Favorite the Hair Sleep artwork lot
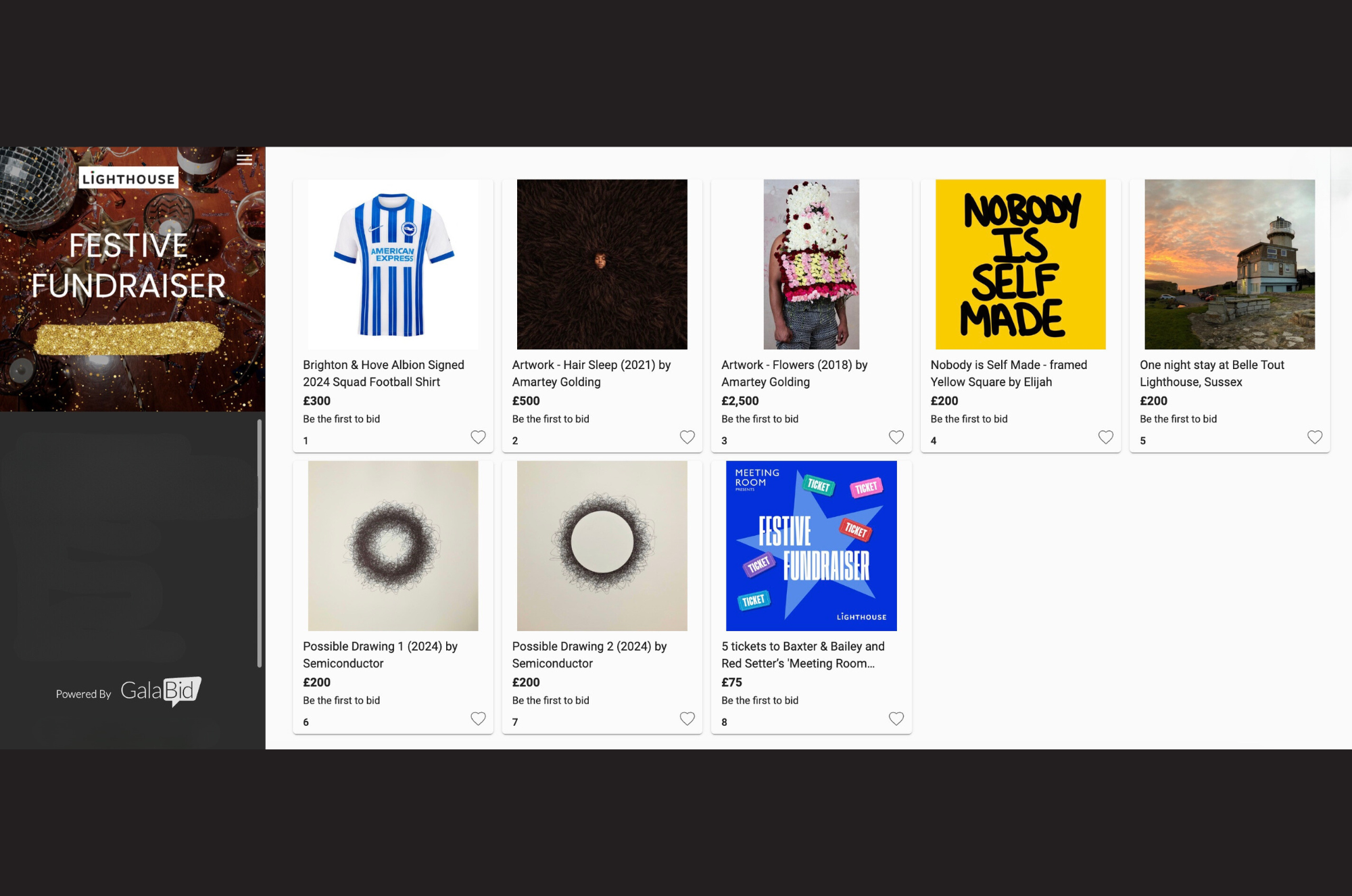 click(687, 437)
